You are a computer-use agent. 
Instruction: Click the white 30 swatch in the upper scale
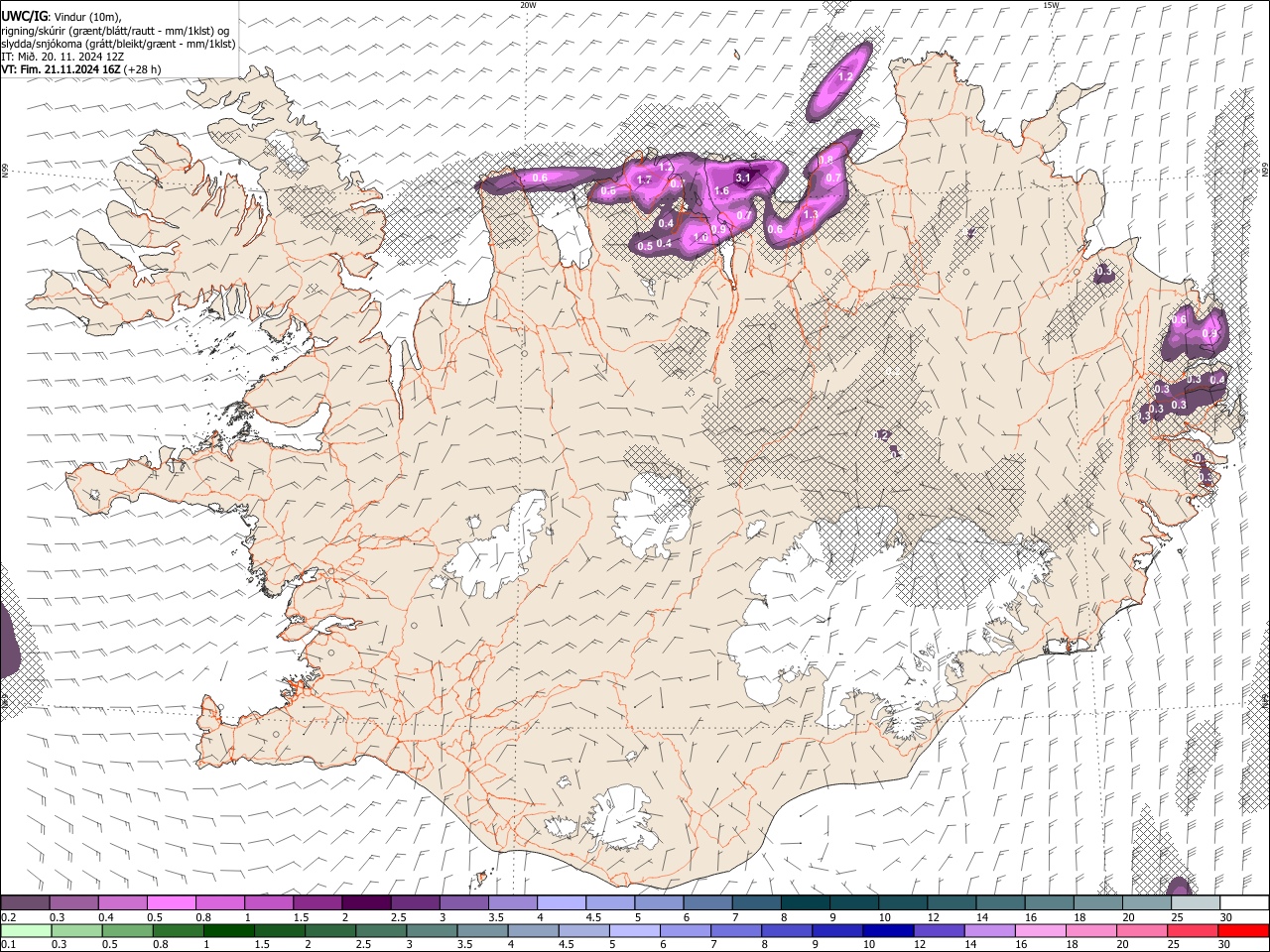click(1244, 902)
